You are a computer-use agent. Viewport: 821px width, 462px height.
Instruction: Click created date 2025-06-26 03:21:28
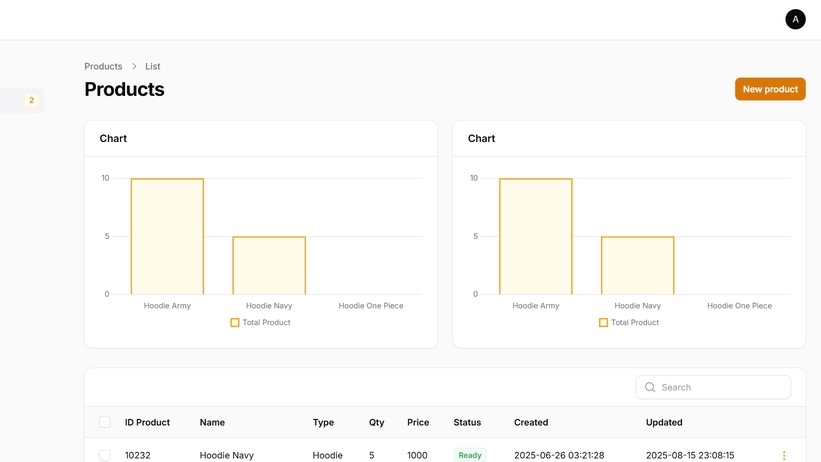pos(559,455)
